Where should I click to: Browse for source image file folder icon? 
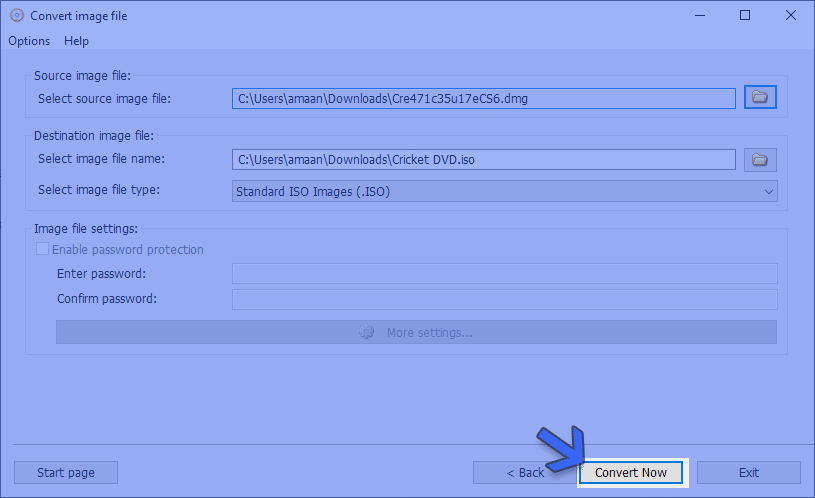(x=760, y=97)
